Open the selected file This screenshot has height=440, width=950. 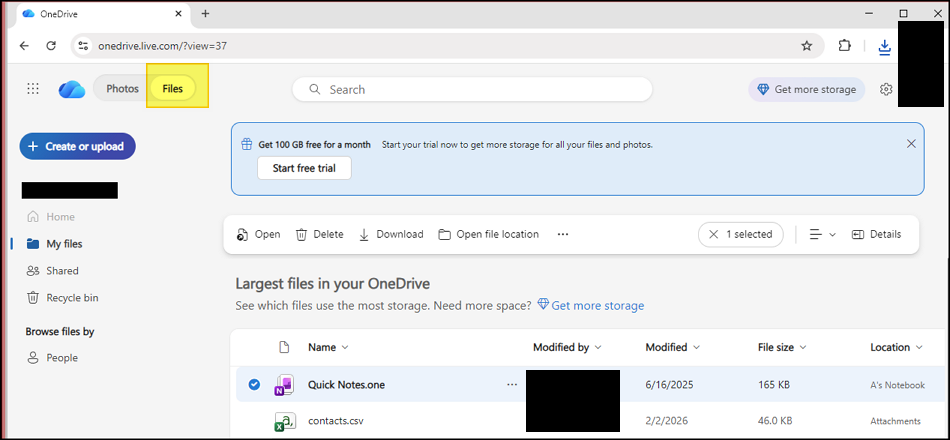coord(259,234)
